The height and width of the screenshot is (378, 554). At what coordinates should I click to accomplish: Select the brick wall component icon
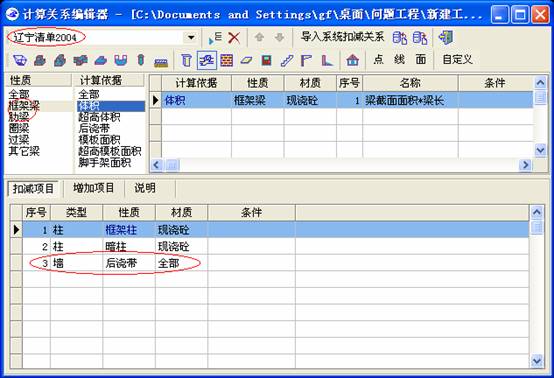(x=226, y=60)
